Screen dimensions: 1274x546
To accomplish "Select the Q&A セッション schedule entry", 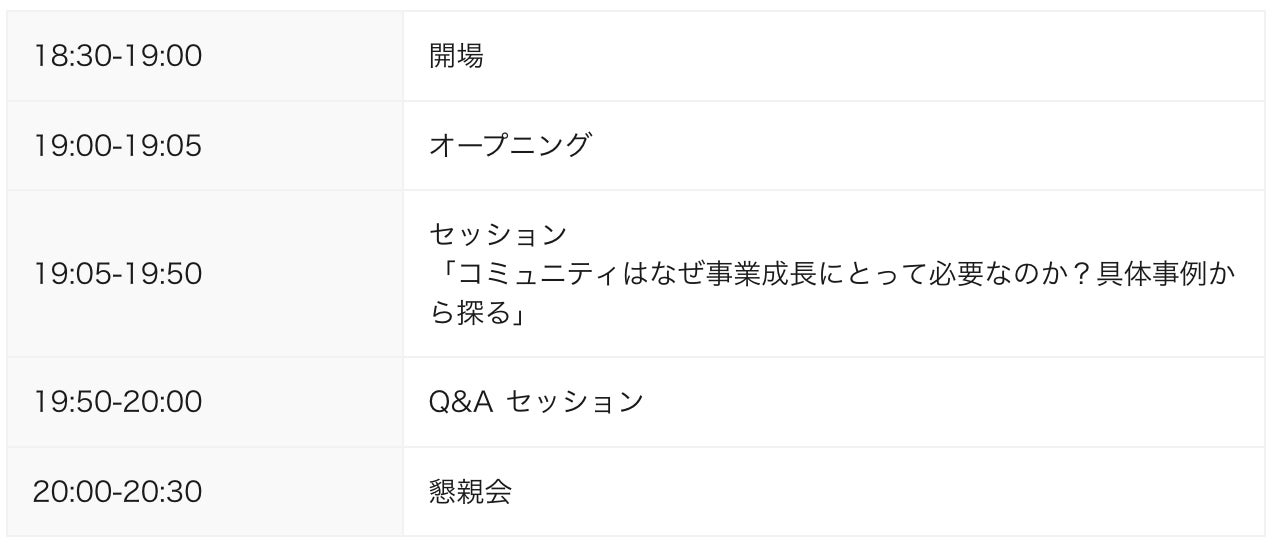I will (x=535, y=402).
